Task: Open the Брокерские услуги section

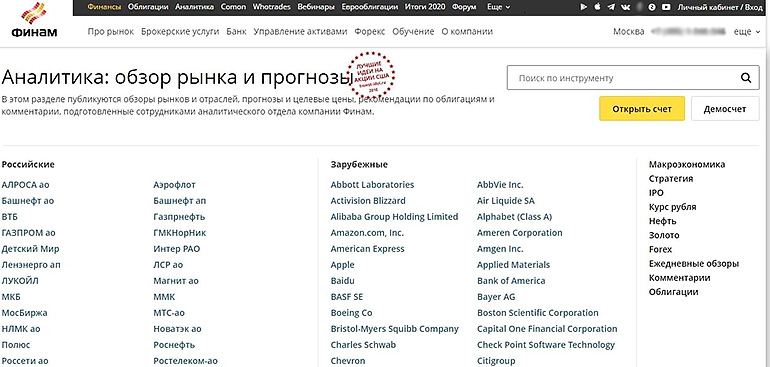Action: pyautogui.click(x=180, y=31)
